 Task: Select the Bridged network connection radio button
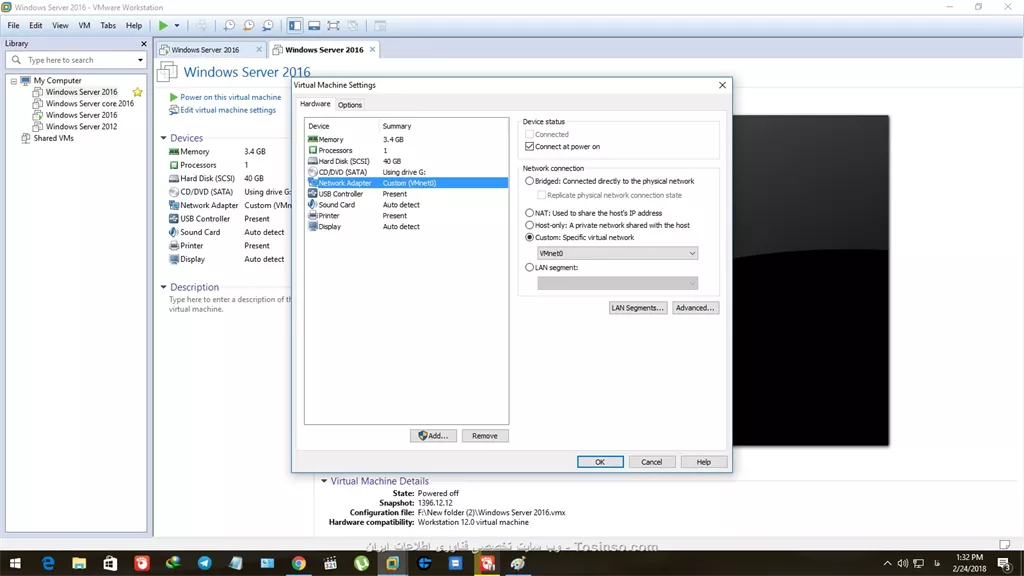point(530,181)
